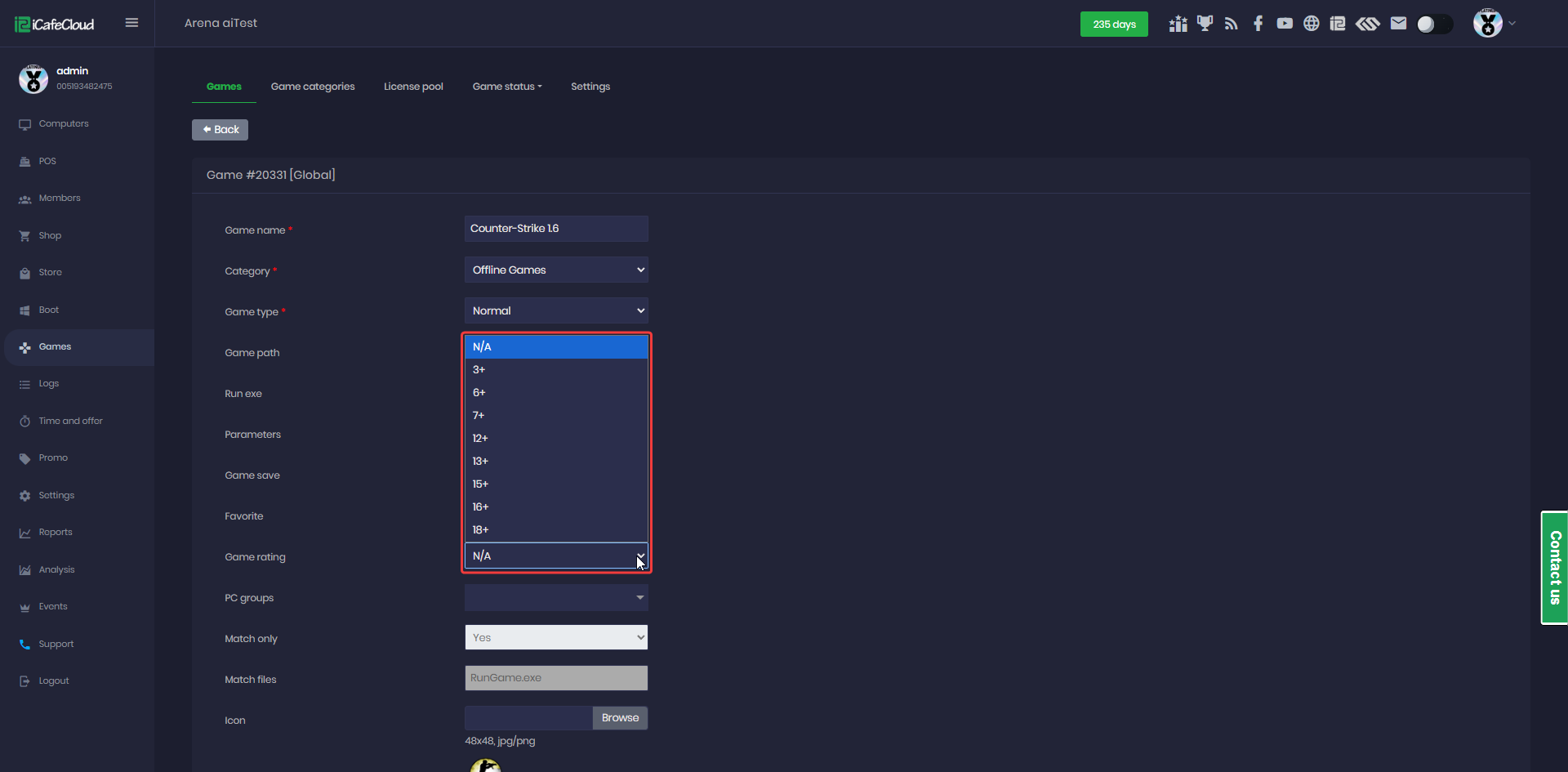This screenshot has width=1568, height=772.
Task: Click the hamburger menu icon beside the logo
Action: pyautogui.click(x=131, y=23)
